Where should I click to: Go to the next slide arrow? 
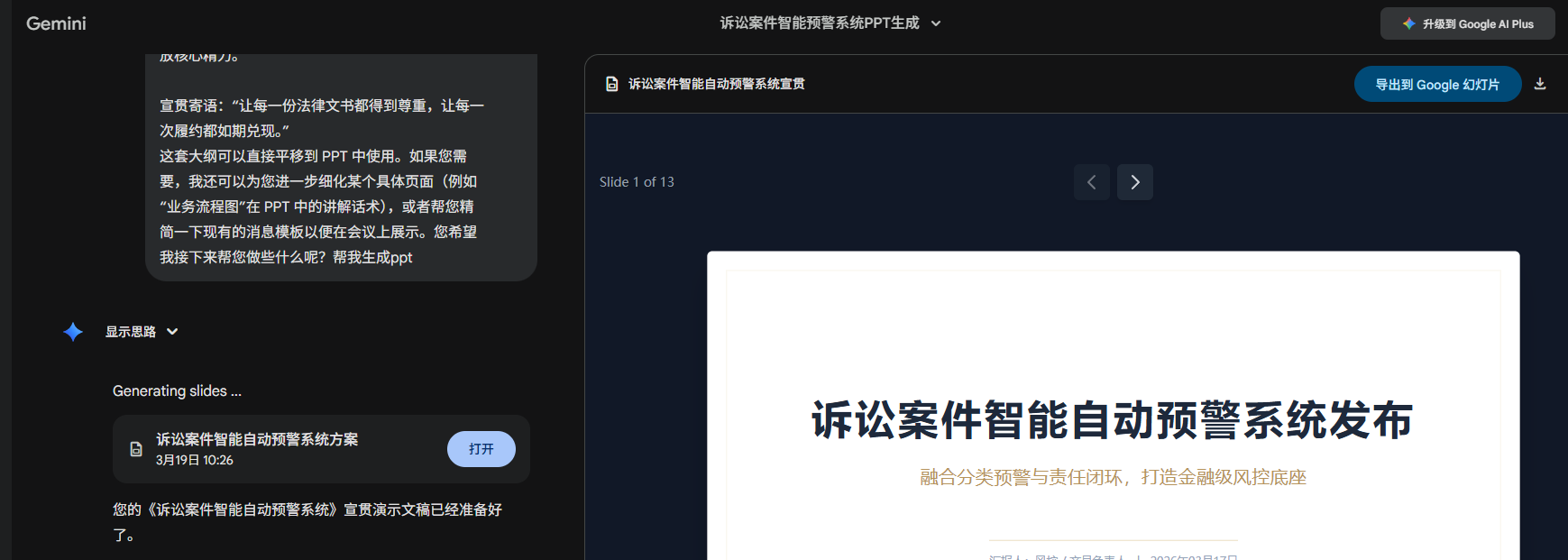[x=1134, y=182]
